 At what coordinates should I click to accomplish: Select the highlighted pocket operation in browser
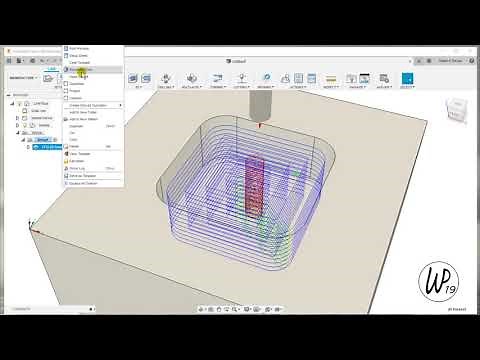click(47, 147)
